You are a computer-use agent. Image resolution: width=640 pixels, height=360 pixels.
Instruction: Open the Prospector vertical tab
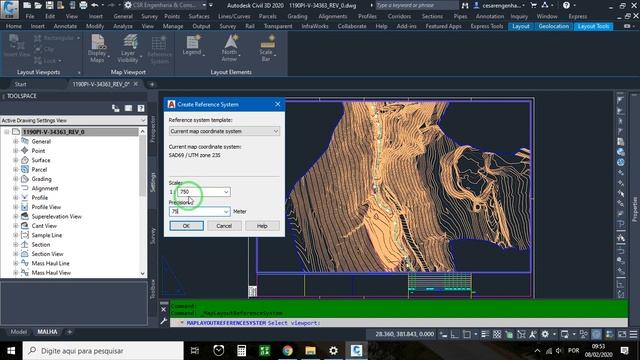click(153, 129)
